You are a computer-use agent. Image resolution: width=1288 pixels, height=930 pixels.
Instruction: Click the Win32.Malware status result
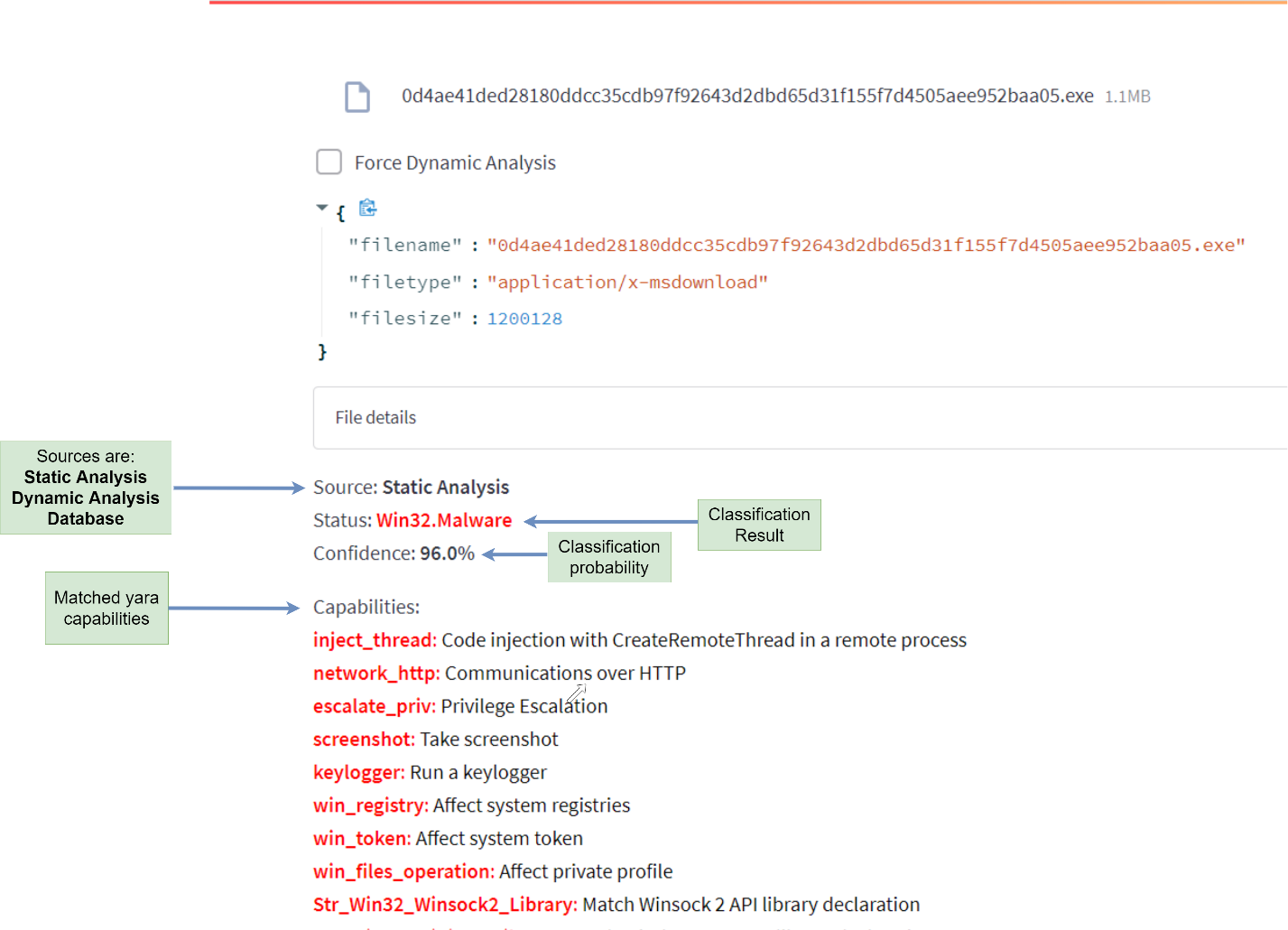pyautogui.click(x=444, y=521)
